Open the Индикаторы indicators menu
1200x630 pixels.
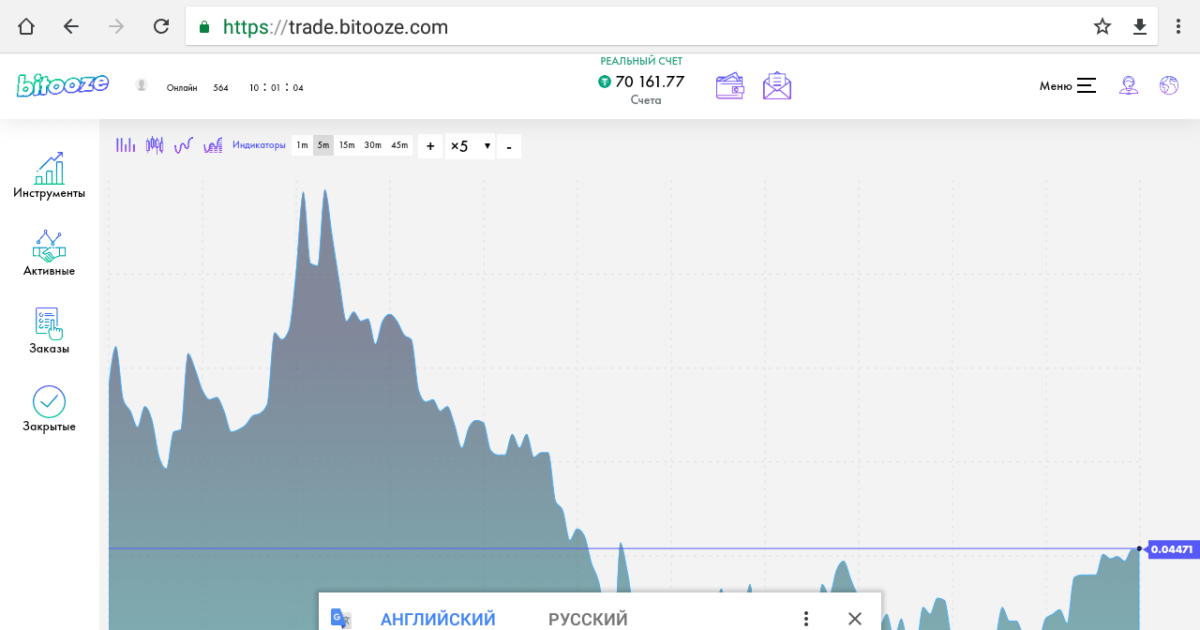point(259,146)
